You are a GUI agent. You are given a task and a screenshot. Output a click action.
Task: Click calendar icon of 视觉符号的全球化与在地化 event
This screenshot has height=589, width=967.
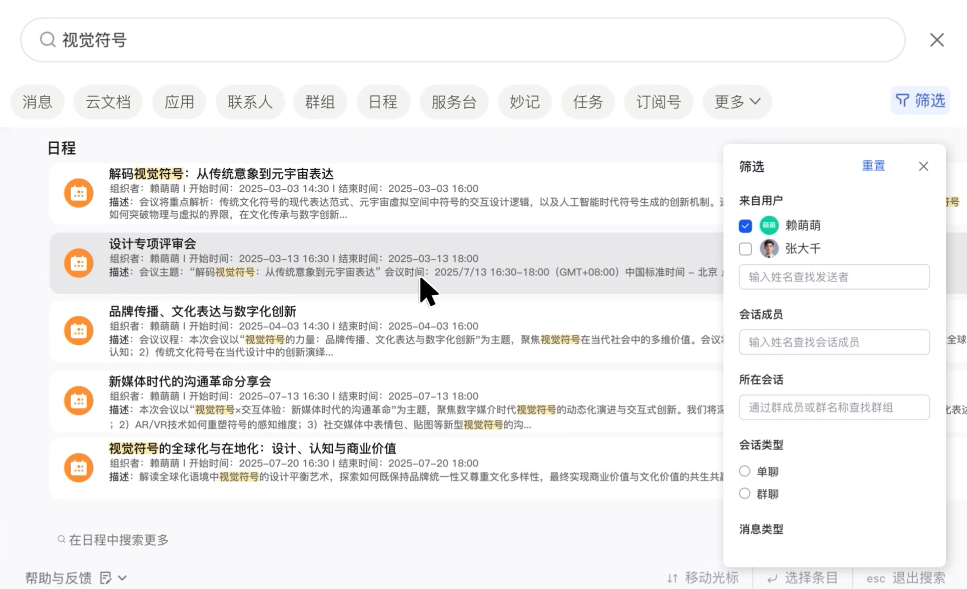point(78,467)
